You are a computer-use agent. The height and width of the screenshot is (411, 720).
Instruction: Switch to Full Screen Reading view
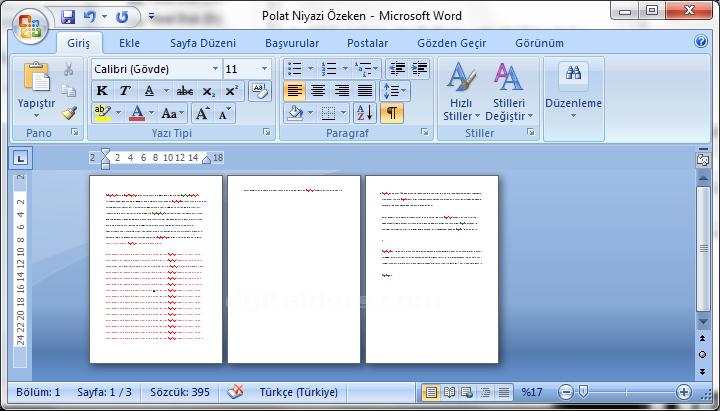449,392
